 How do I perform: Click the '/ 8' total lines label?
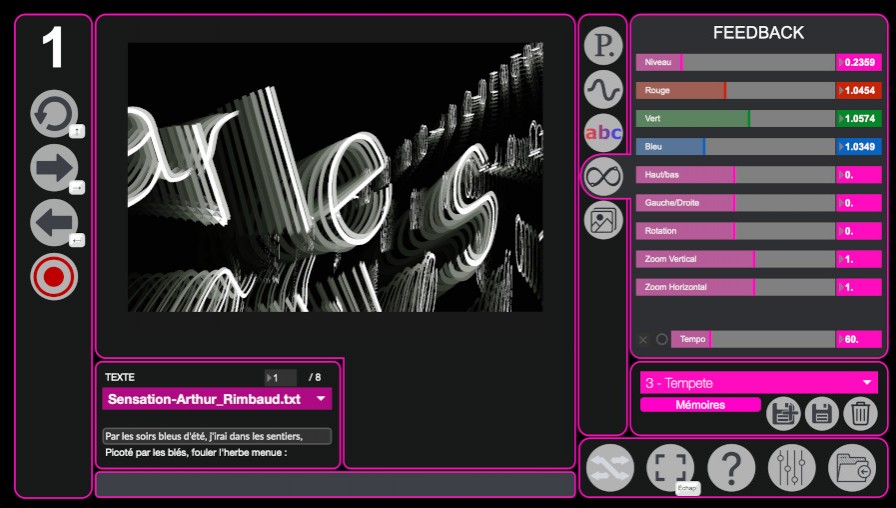315,377
